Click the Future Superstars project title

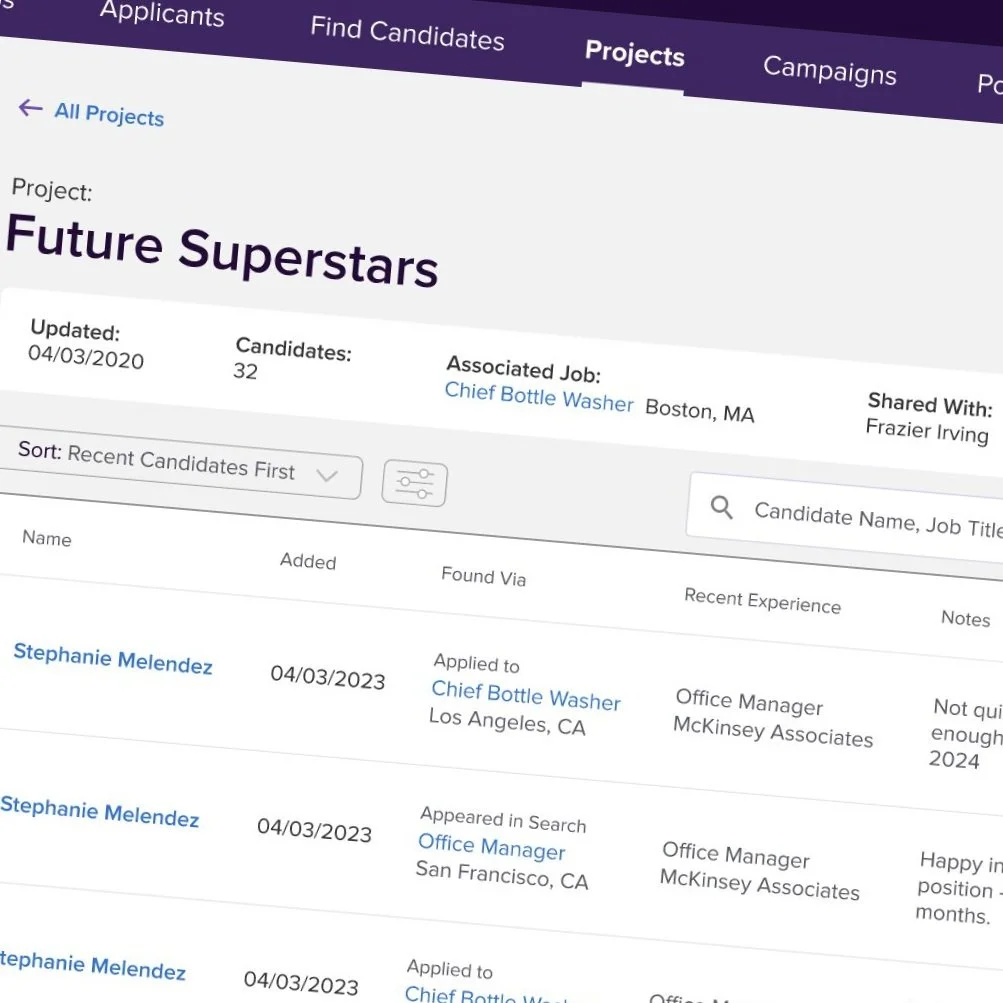222,250
